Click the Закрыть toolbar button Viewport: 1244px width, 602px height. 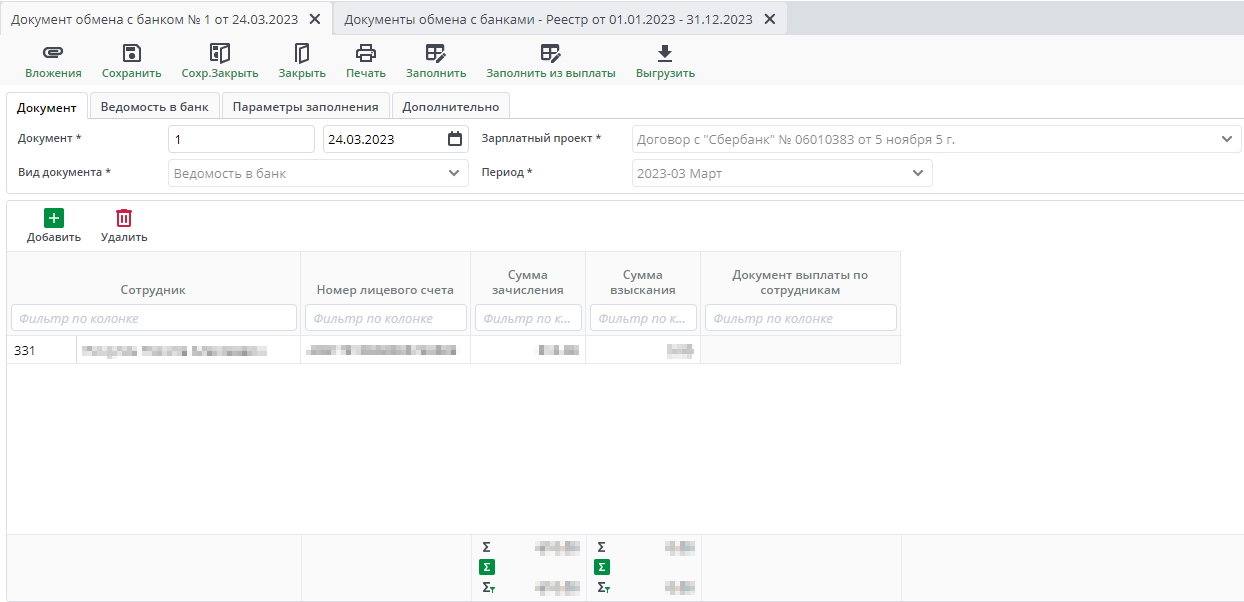click(302, 54)
